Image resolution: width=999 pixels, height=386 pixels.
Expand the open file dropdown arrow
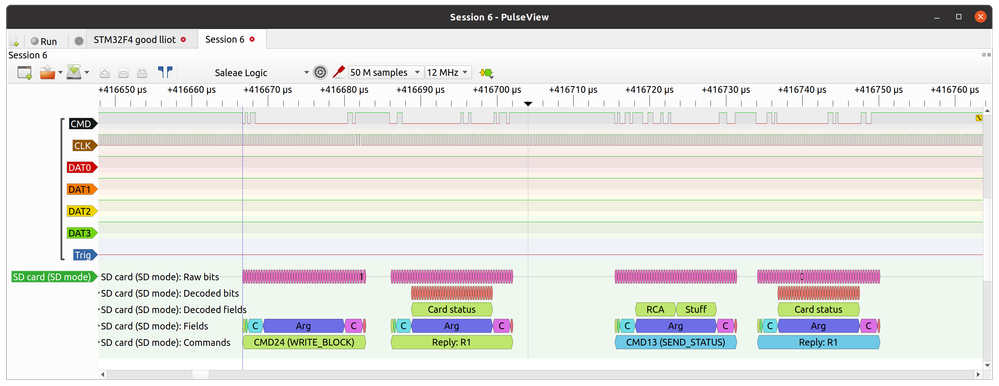coord(61,73)
